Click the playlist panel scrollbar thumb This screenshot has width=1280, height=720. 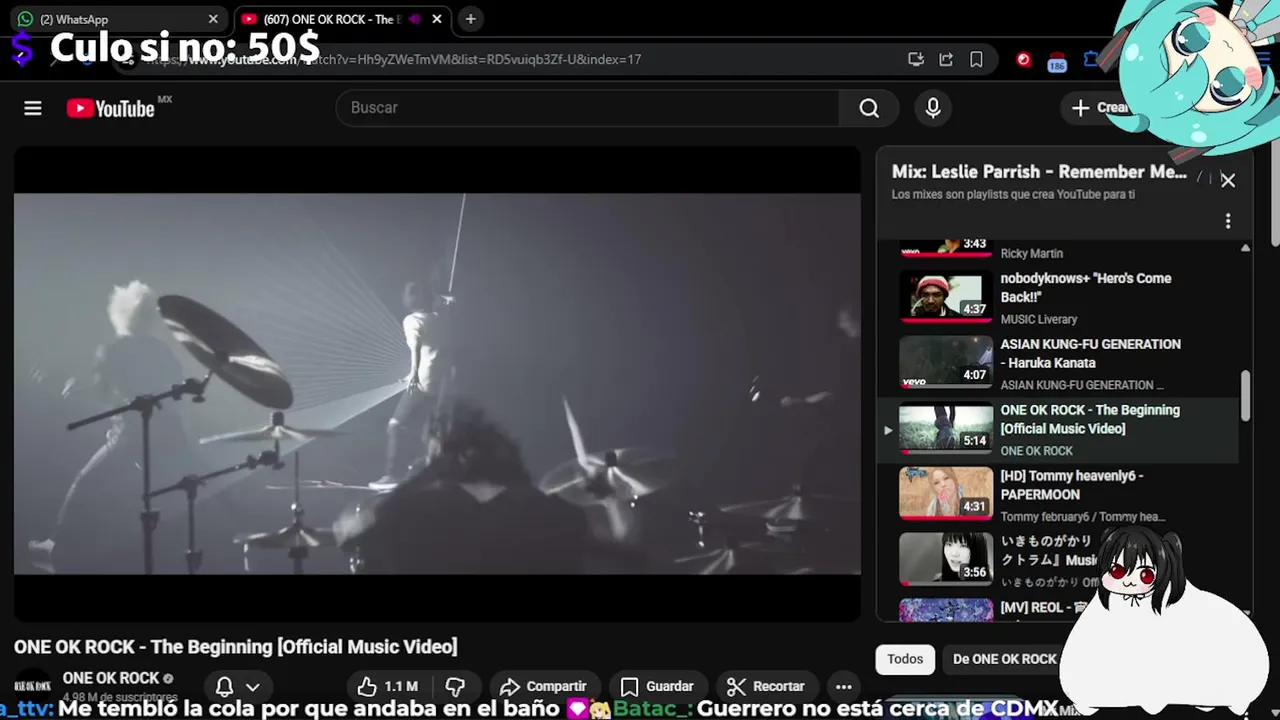(1245, 396)
